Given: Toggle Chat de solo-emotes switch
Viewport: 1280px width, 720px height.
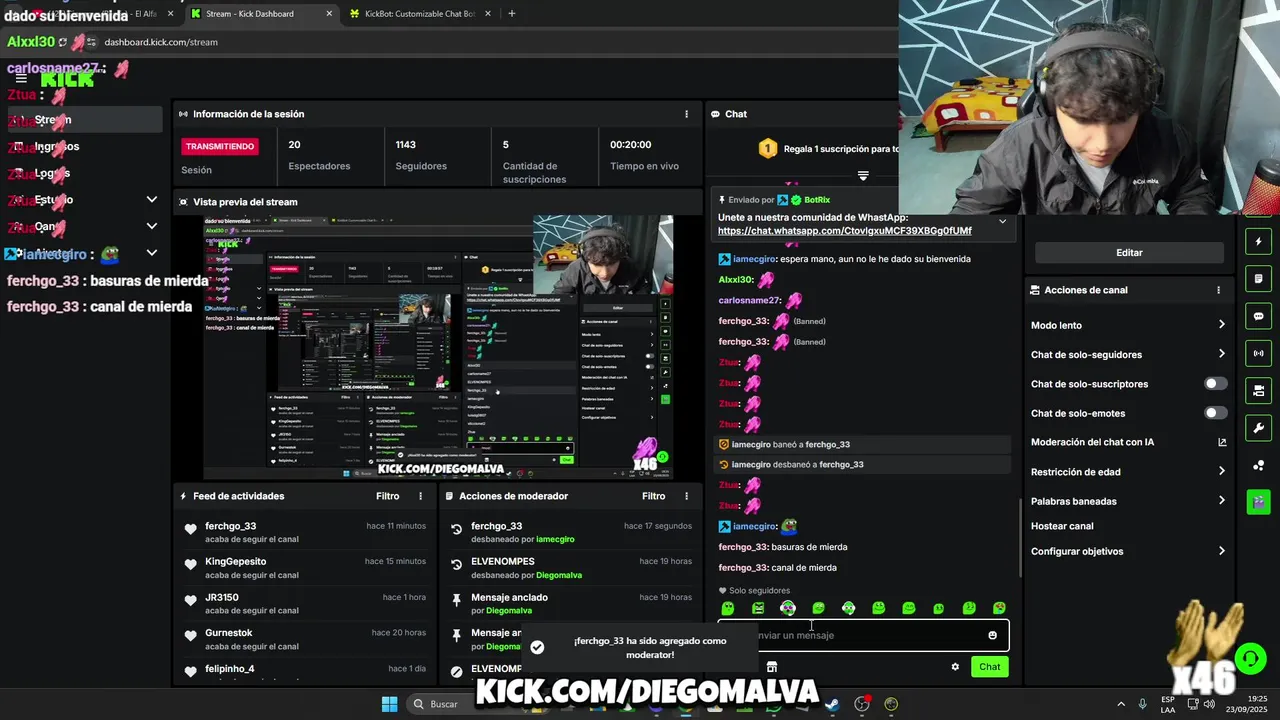Looking at the screenshot, I should pyautogui.click(x=1215, y=413).
